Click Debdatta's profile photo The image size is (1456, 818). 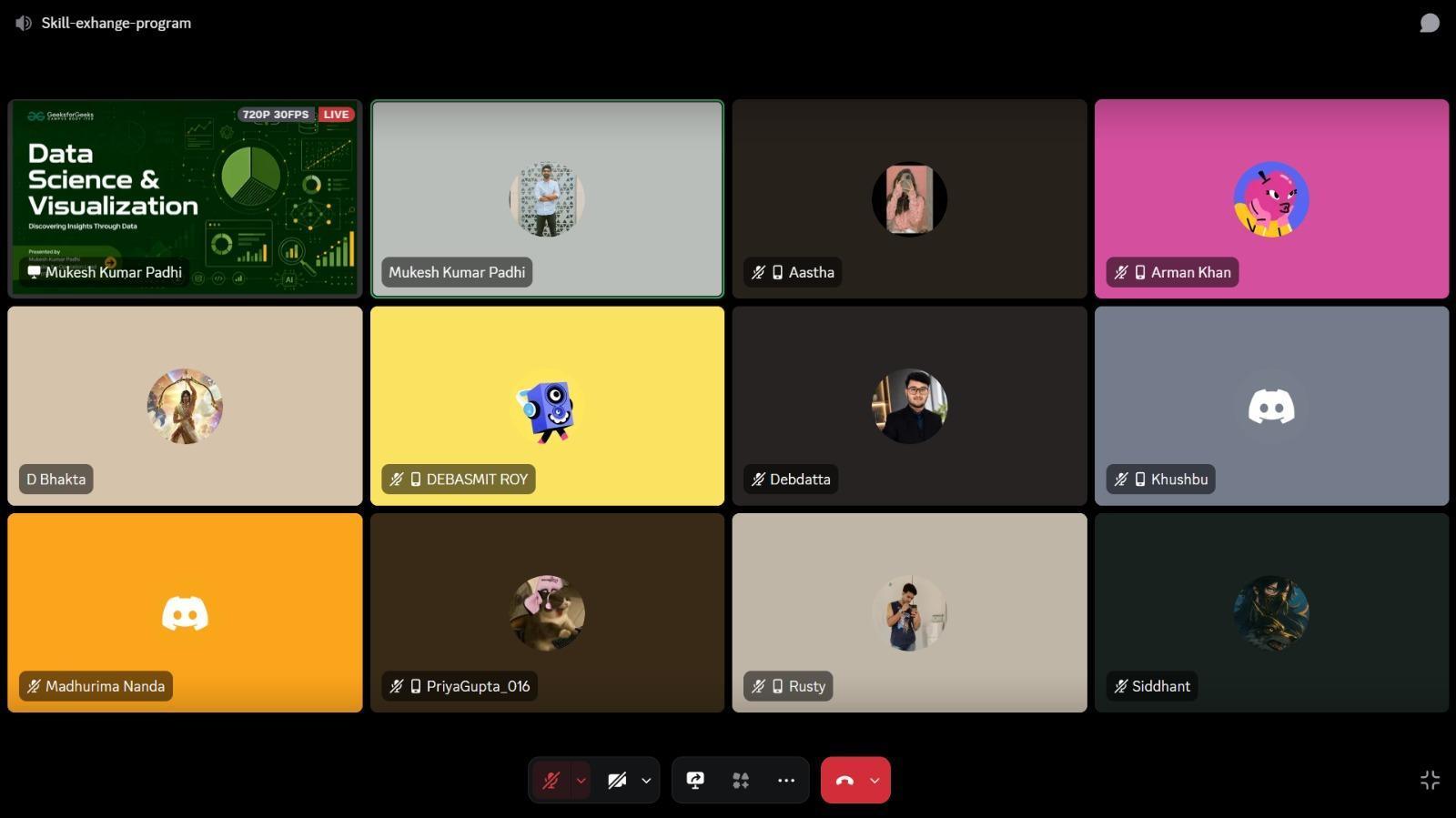909,406
